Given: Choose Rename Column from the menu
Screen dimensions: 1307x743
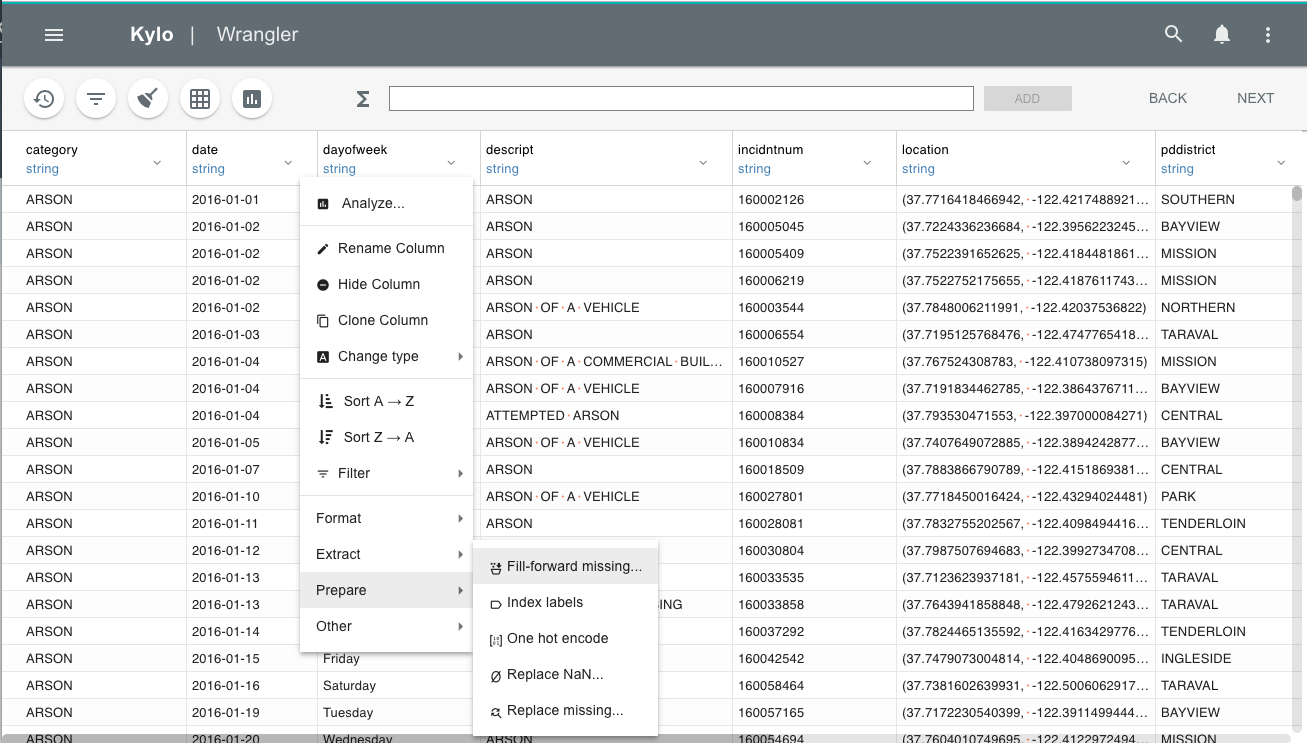Looking at the screenshot, I should click(386, 248).
